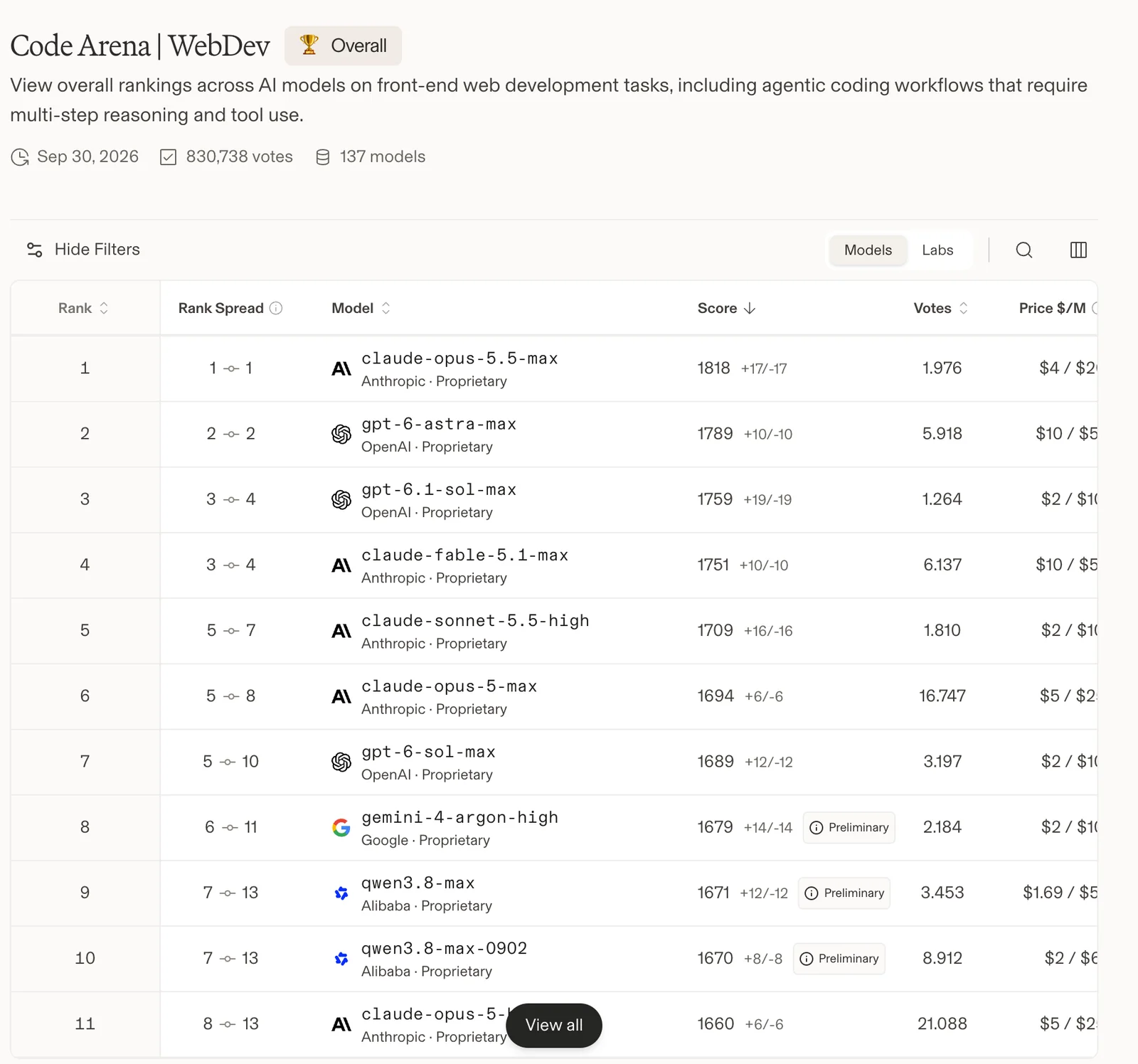1138x1064 pixels.
Task: Click the checkmark icon beside 830,738 votes
Action: [x=168, y=157]
